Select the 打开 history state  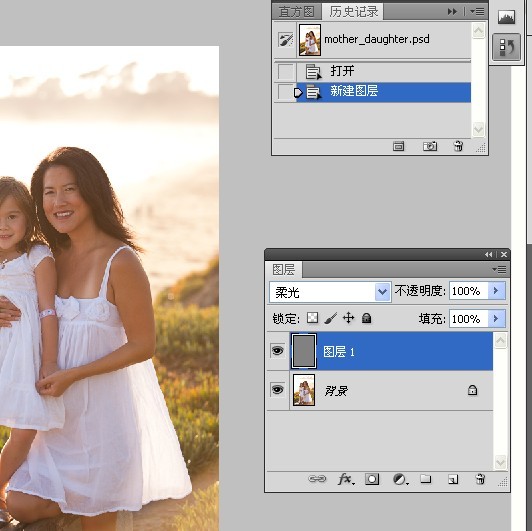(x=384, y=72)
